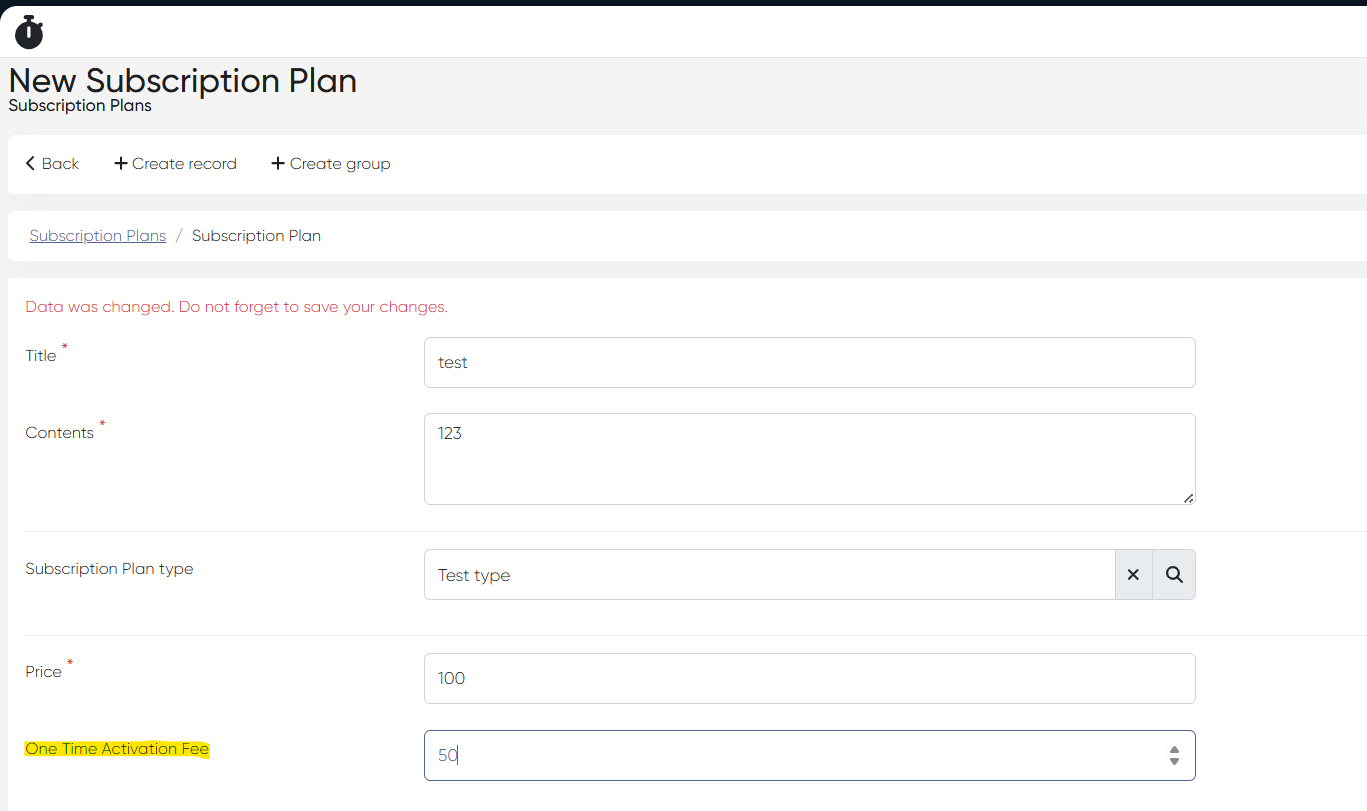Go back using the Back button
The height and width of the screenshot is (811, 1367).
(52, 164)
